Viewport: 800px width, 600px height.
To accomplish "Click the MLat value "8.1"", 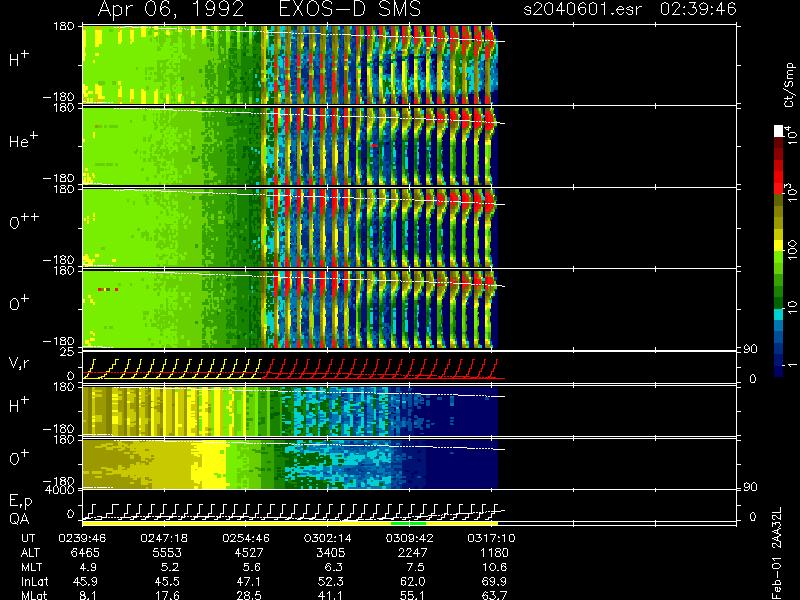I will (88, 595).
